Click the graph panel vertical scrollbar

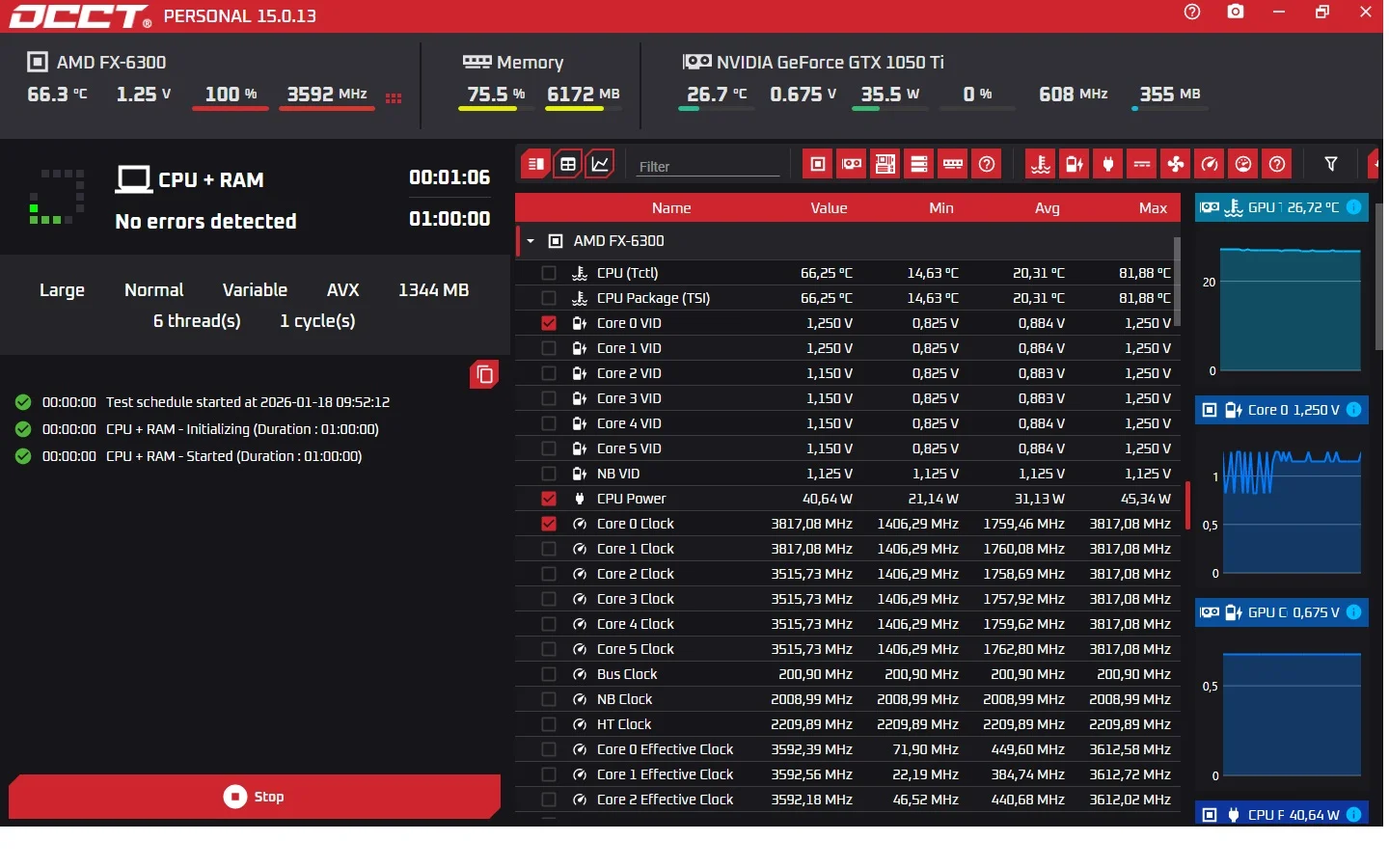1379,277
